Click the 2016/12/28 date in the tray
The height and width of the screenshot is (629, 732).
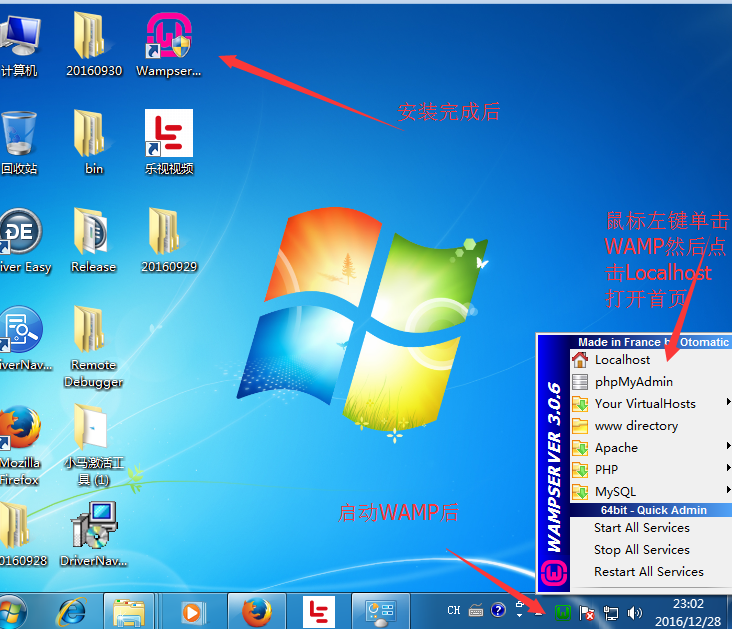coord(688,621)
